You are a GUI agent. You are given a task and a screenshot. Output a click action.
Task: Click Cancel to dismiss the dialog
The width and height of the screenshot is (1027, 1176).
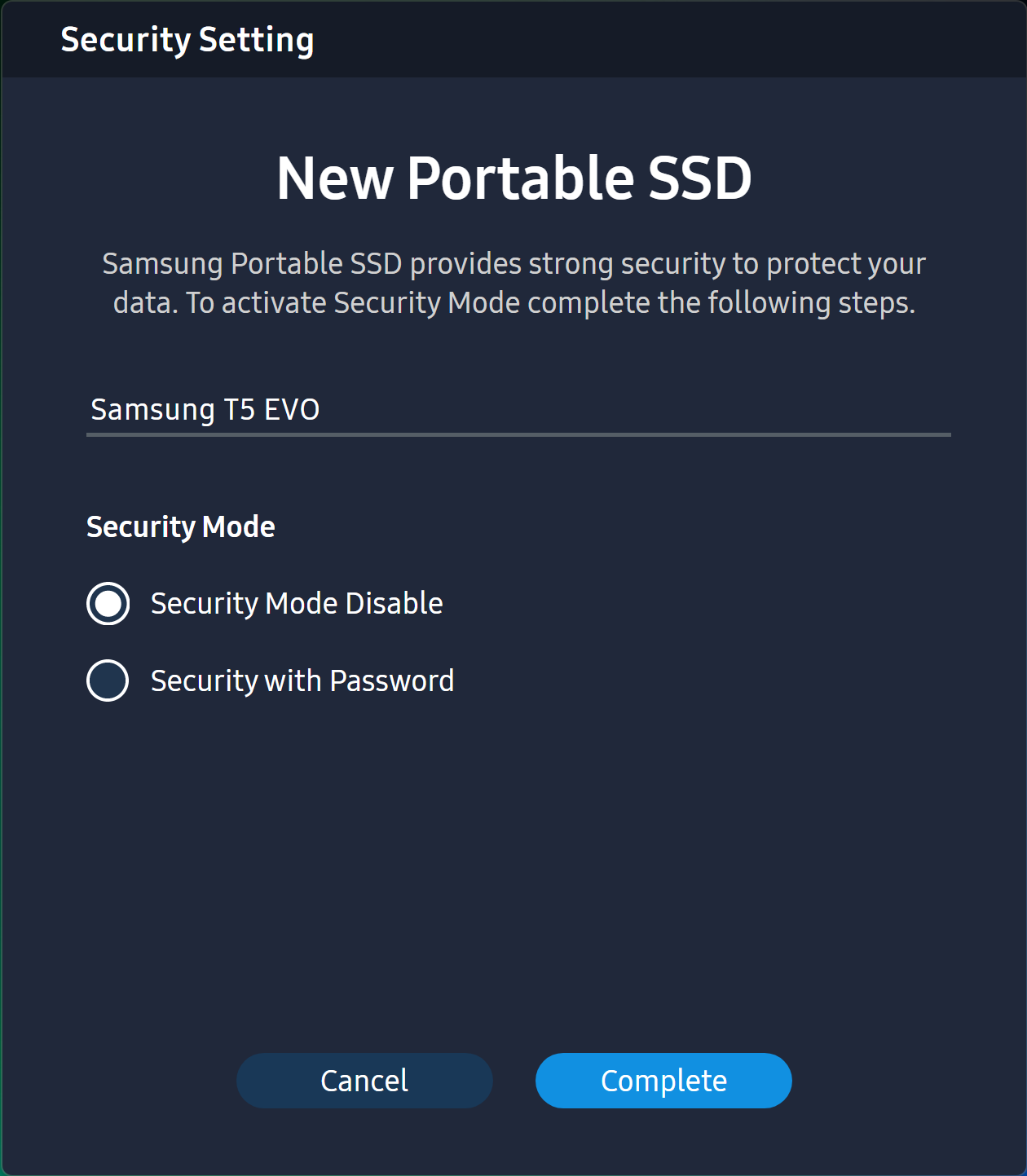364,1080
